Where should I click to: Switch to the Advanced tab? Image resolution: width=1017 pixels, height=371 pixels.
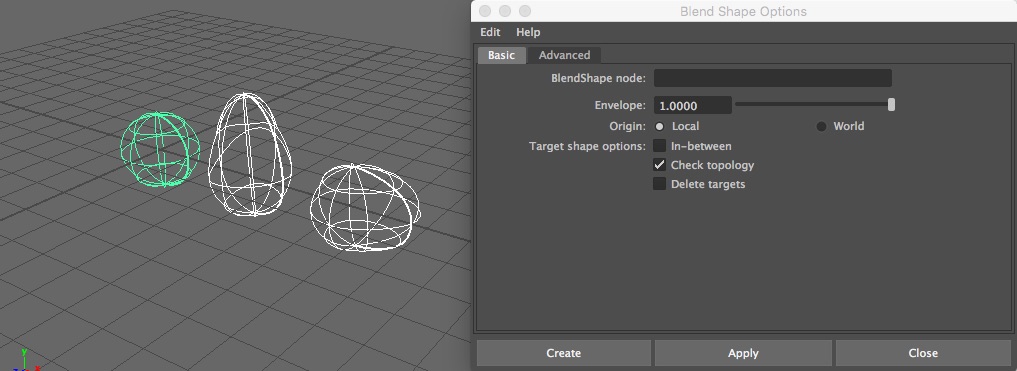[564, 55]
